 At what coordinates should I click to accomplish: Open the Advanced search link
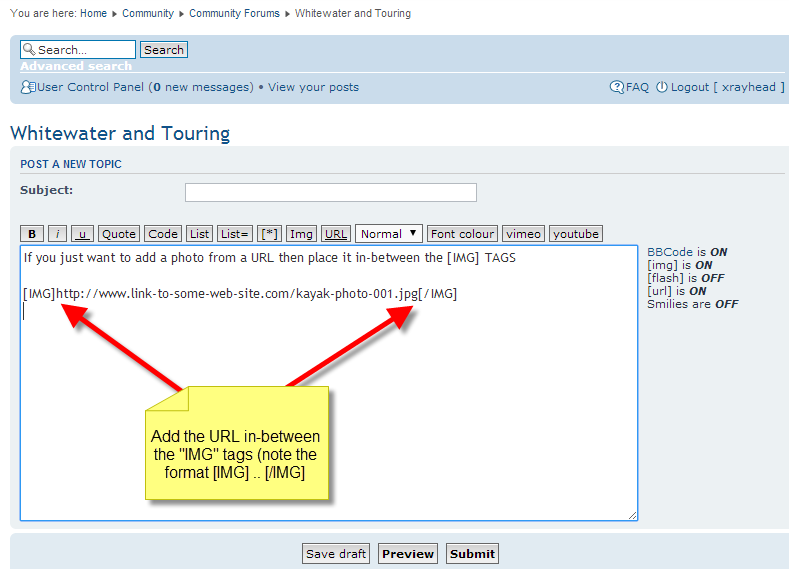click(x=76, y=66)
